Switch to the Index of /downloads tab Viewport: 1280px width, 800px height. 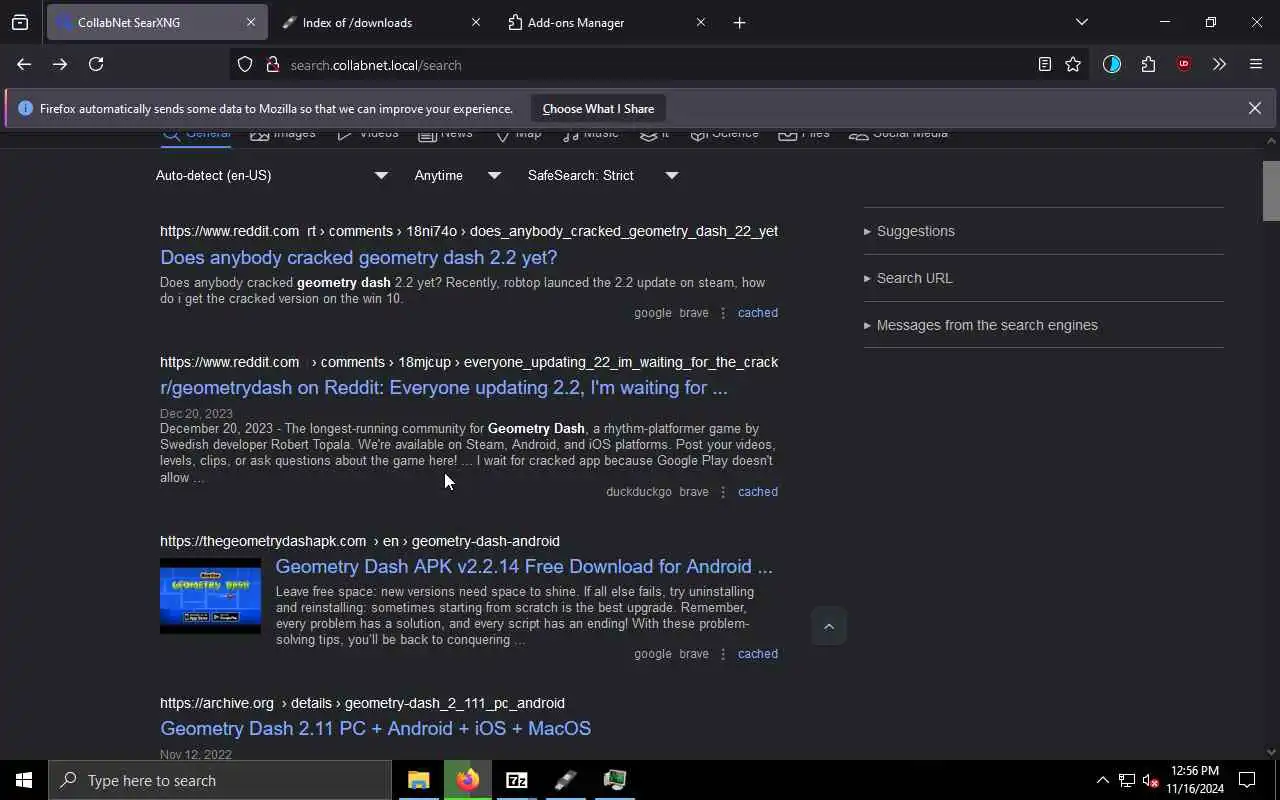pyautogui.click(x=380, y=22)
